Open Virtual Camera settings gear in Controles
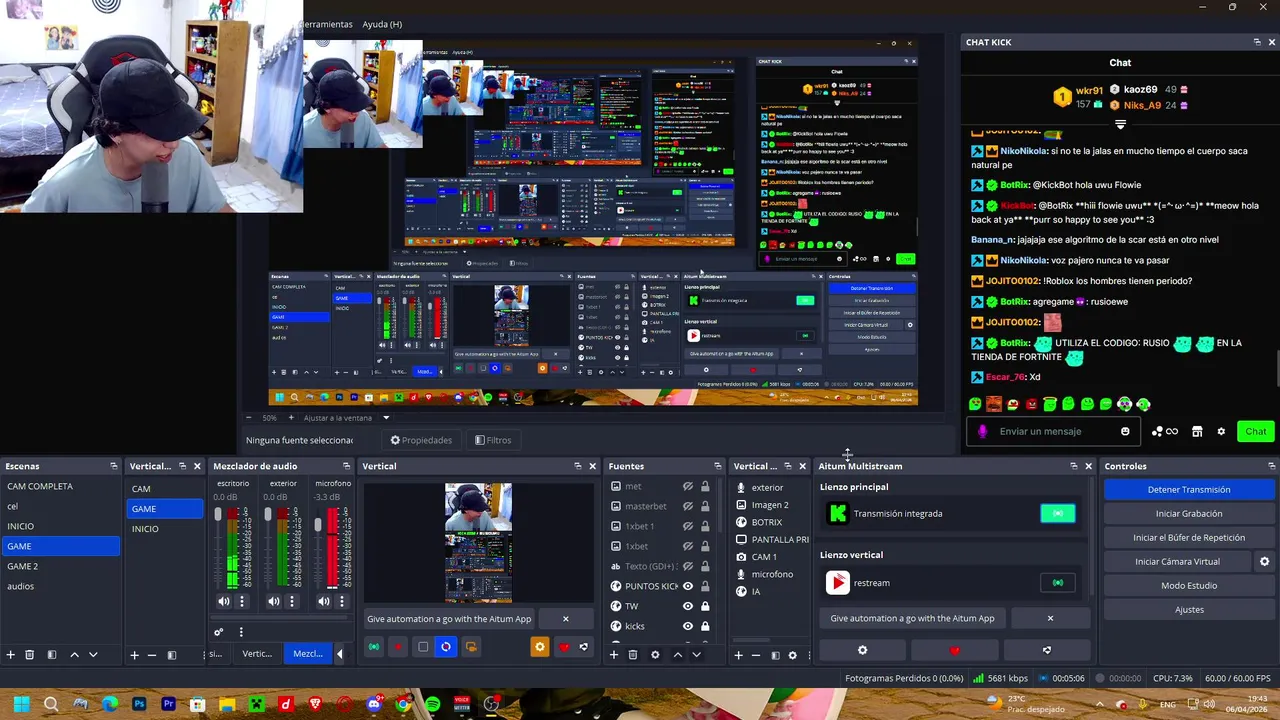Viewport: 1280px width, 720px height. (1264, 562)
